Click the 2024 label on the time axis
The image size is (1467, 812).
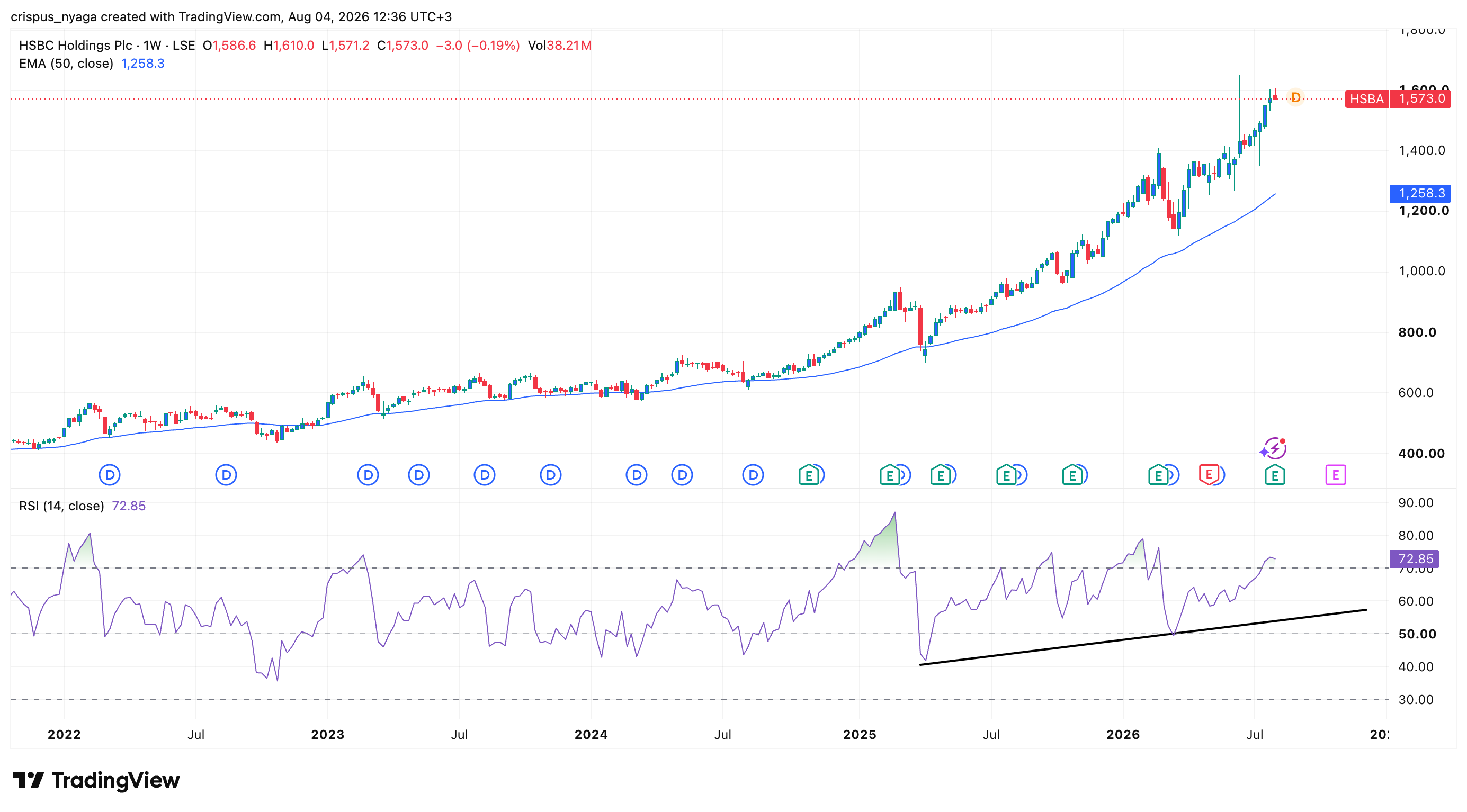(x=591, y=735)
